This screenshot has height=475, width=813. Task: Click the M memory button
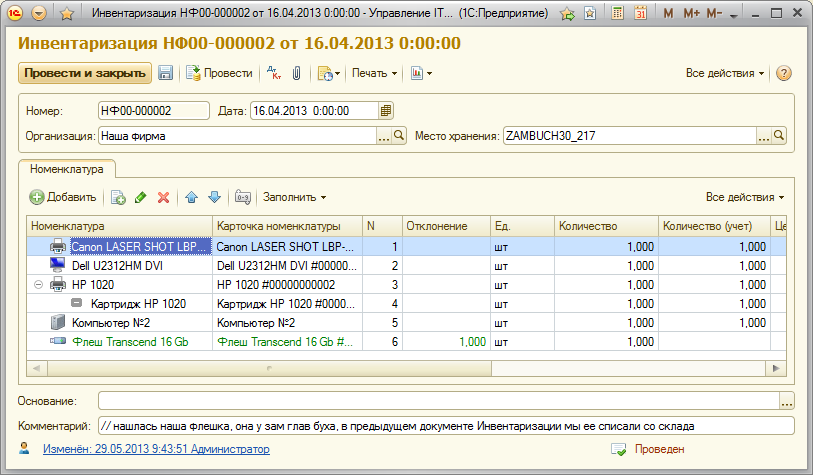(668, 13)
